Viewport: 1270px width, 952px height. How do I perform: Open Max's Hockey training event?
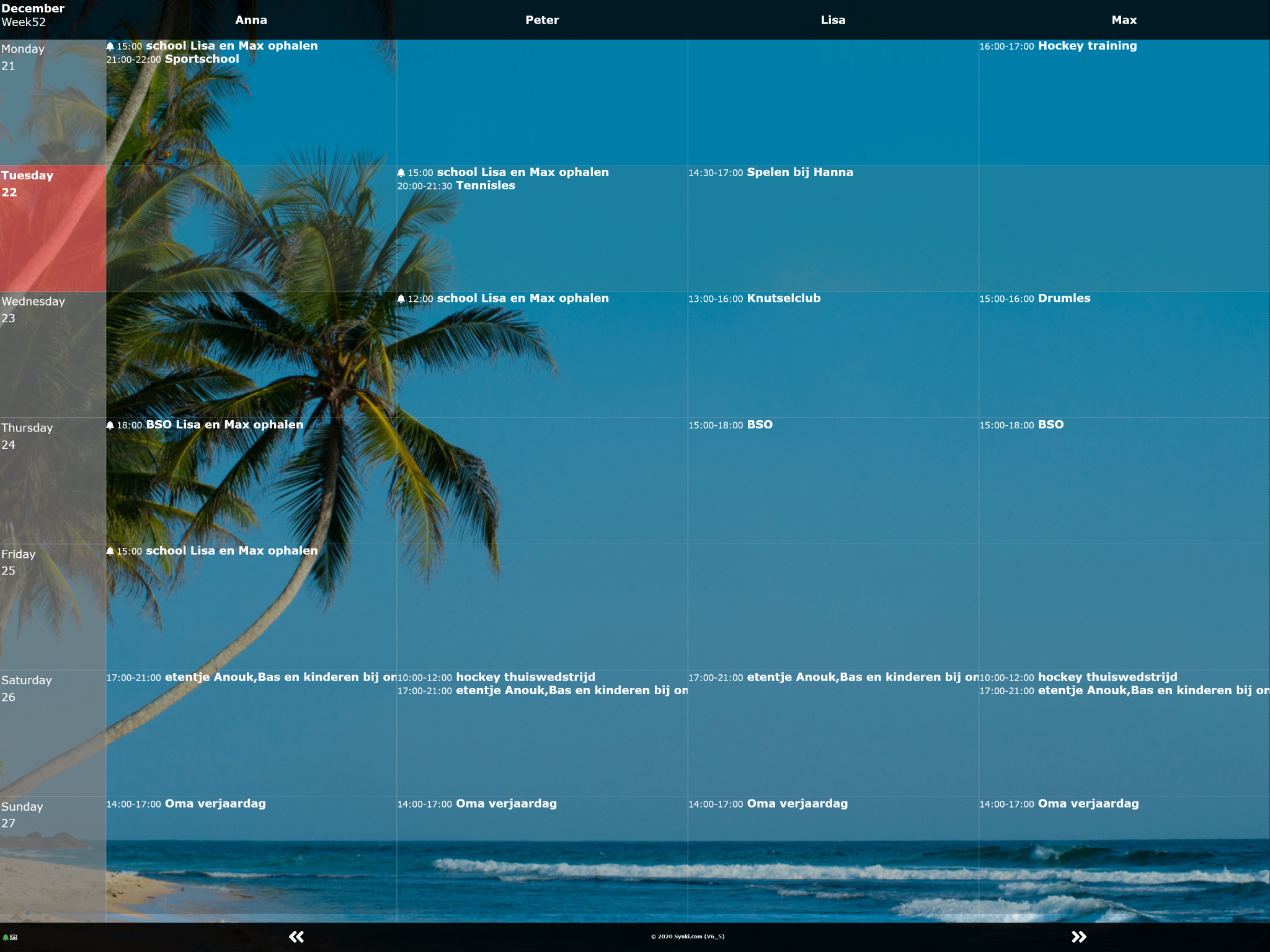tap(1086, 46)
